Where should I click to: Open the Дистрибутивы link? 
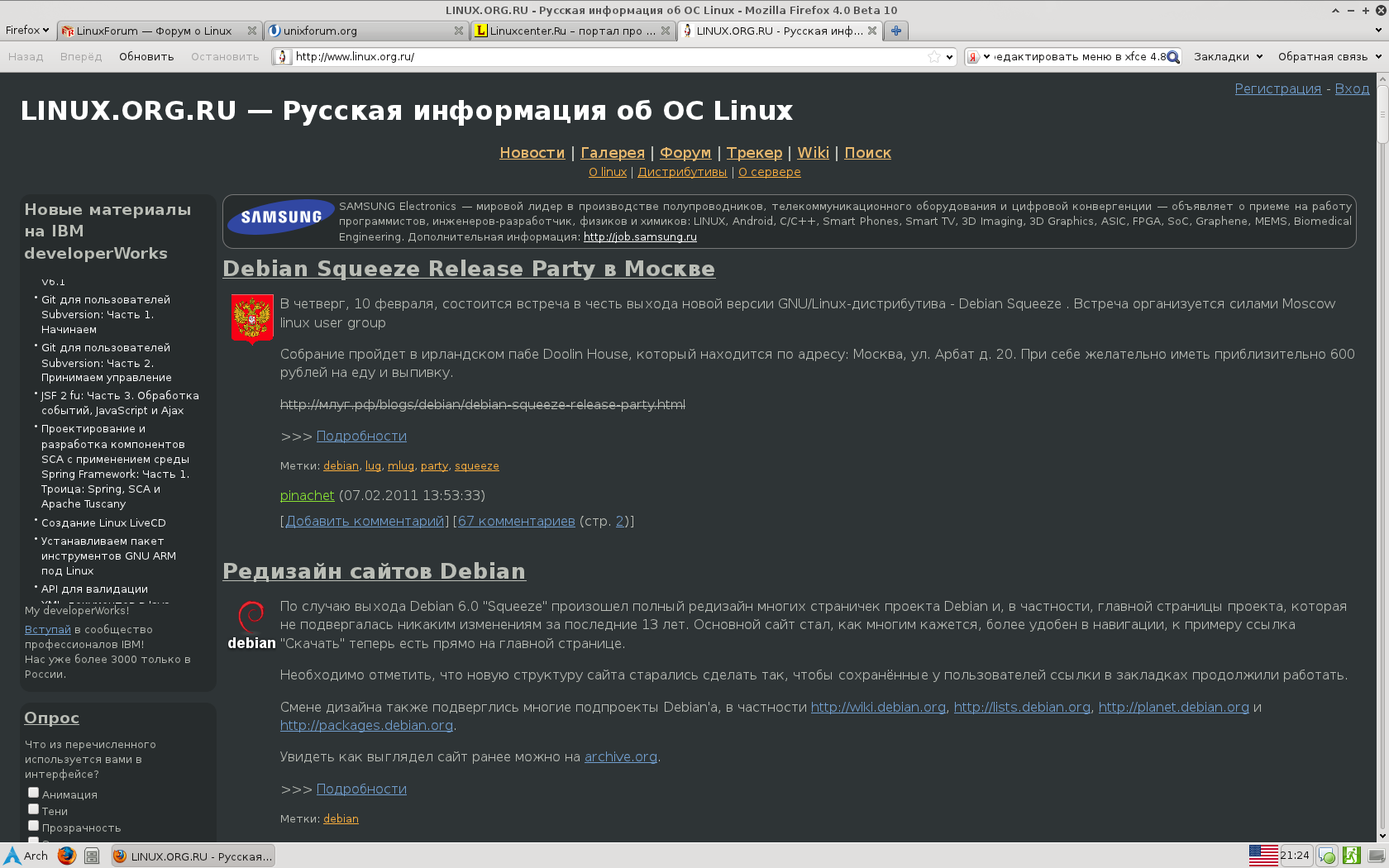click(682, 172)
